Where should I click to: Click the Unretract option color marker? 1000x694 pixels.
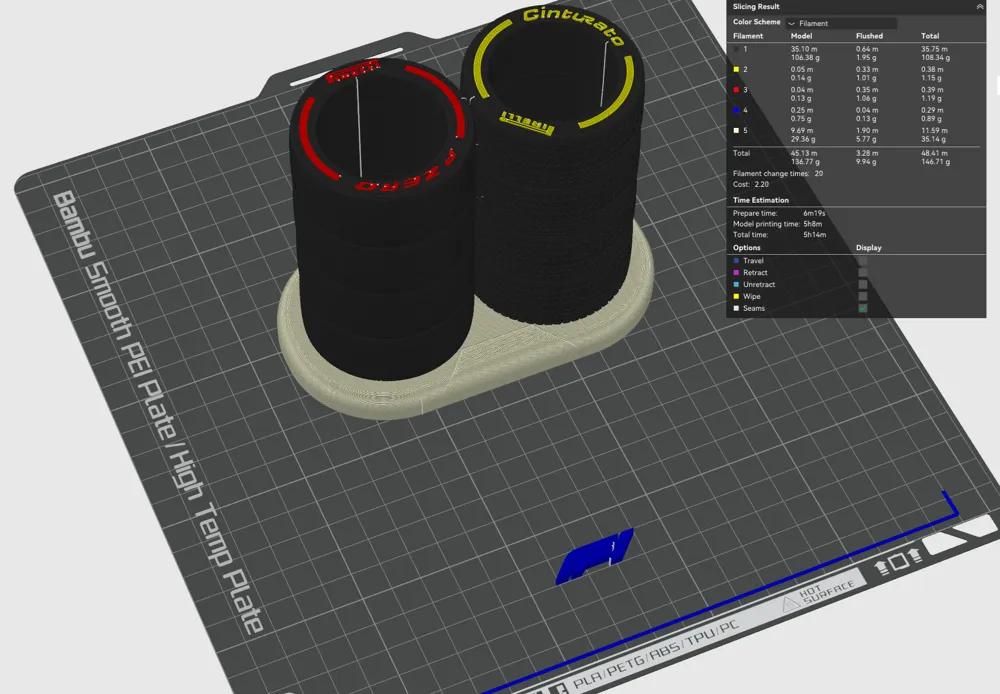pos(736,284)
